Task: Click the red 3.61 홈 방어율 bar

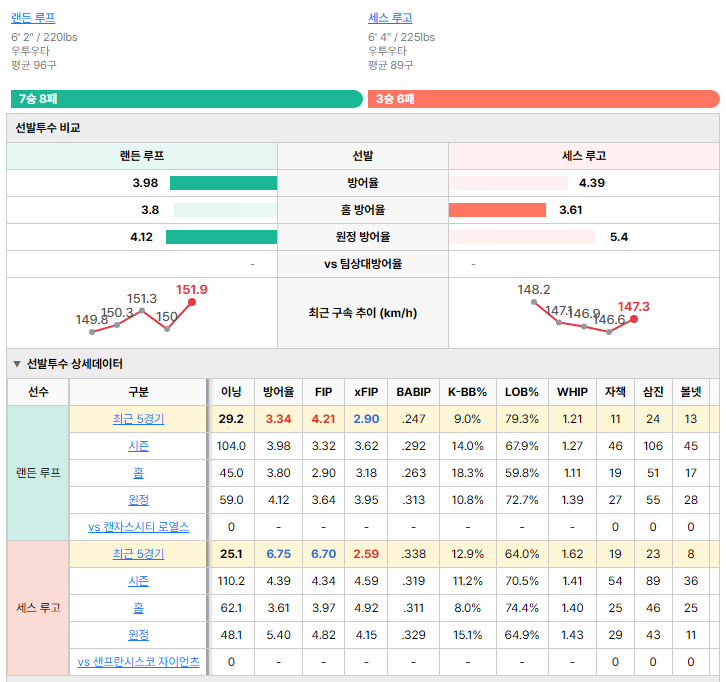Action: click(497, 210)
